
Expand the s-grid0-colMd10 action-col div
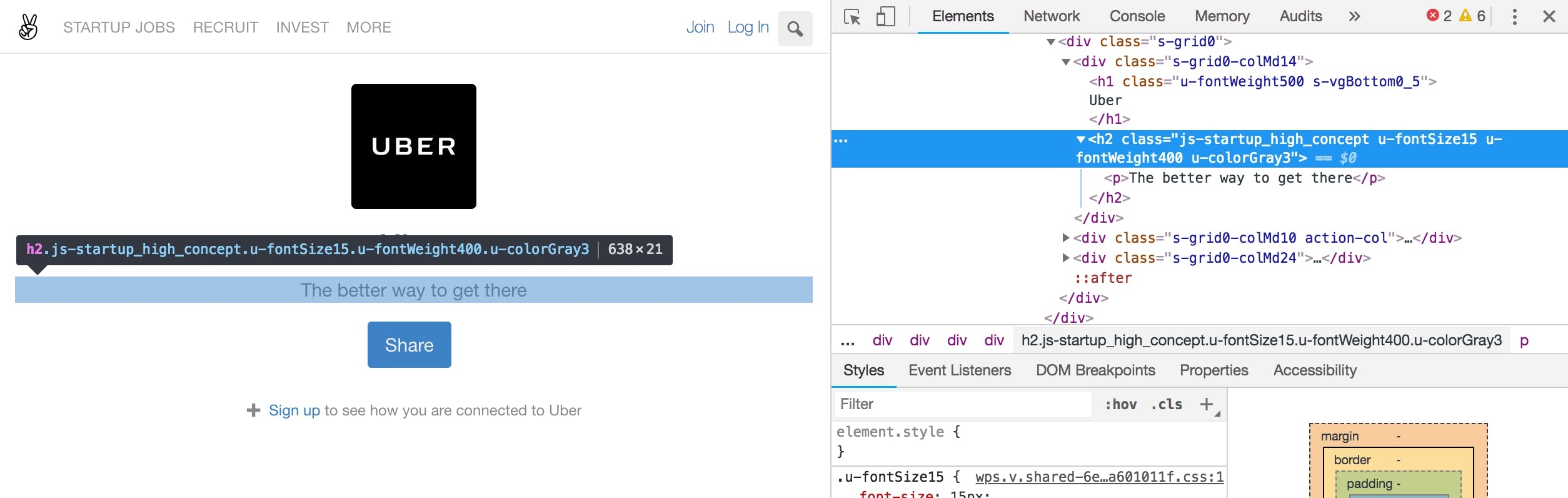(x=1066, y=238)
